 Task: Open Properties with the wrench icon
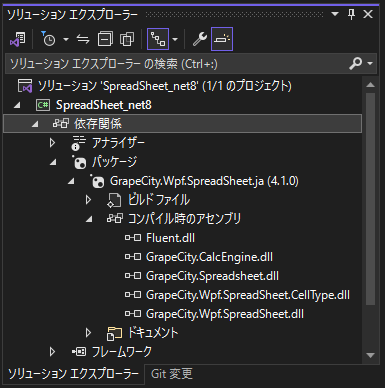[200, 39]
